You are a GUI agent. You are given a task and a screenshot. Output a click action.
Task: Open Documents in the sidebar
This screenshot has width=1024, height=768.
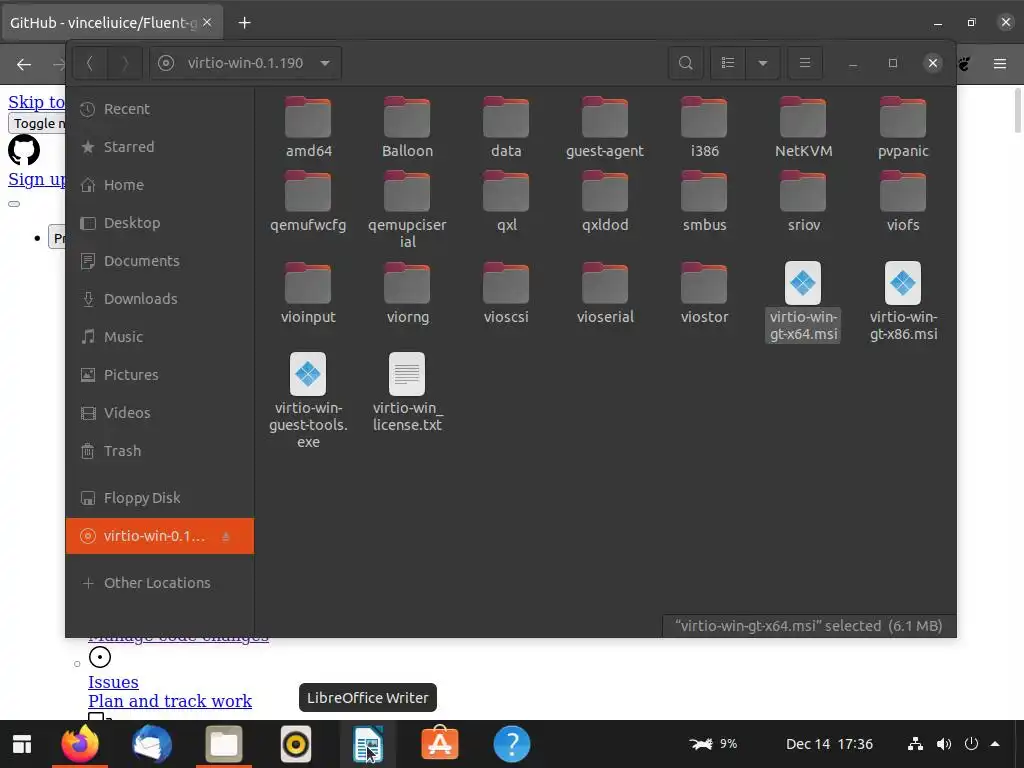click(159, 261)
